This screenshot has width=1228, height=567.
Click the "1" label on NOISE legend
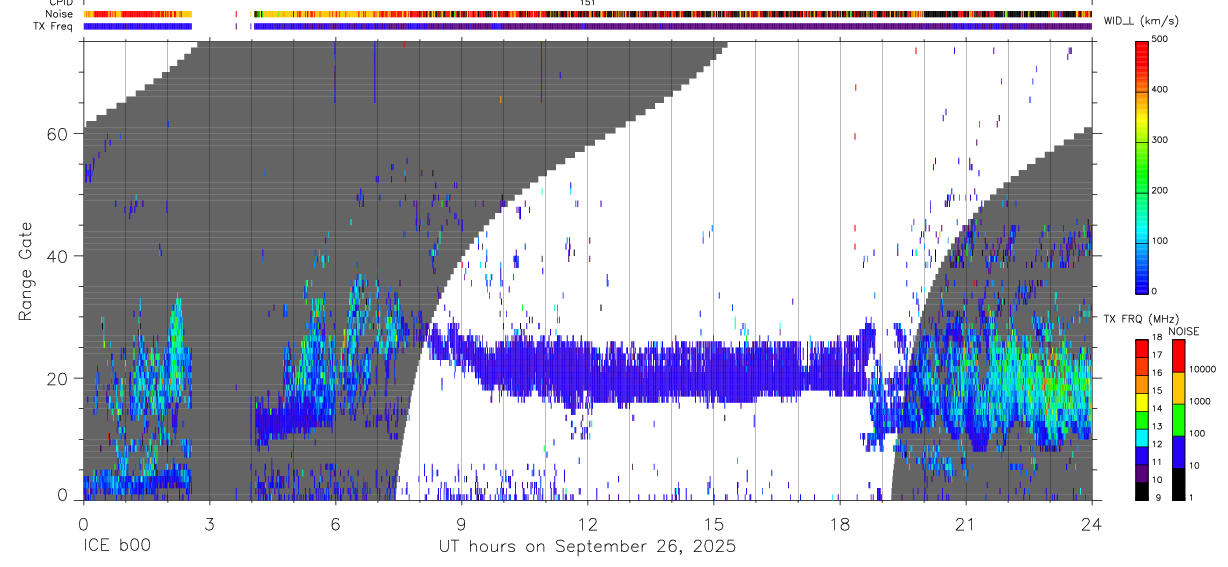1192,497
